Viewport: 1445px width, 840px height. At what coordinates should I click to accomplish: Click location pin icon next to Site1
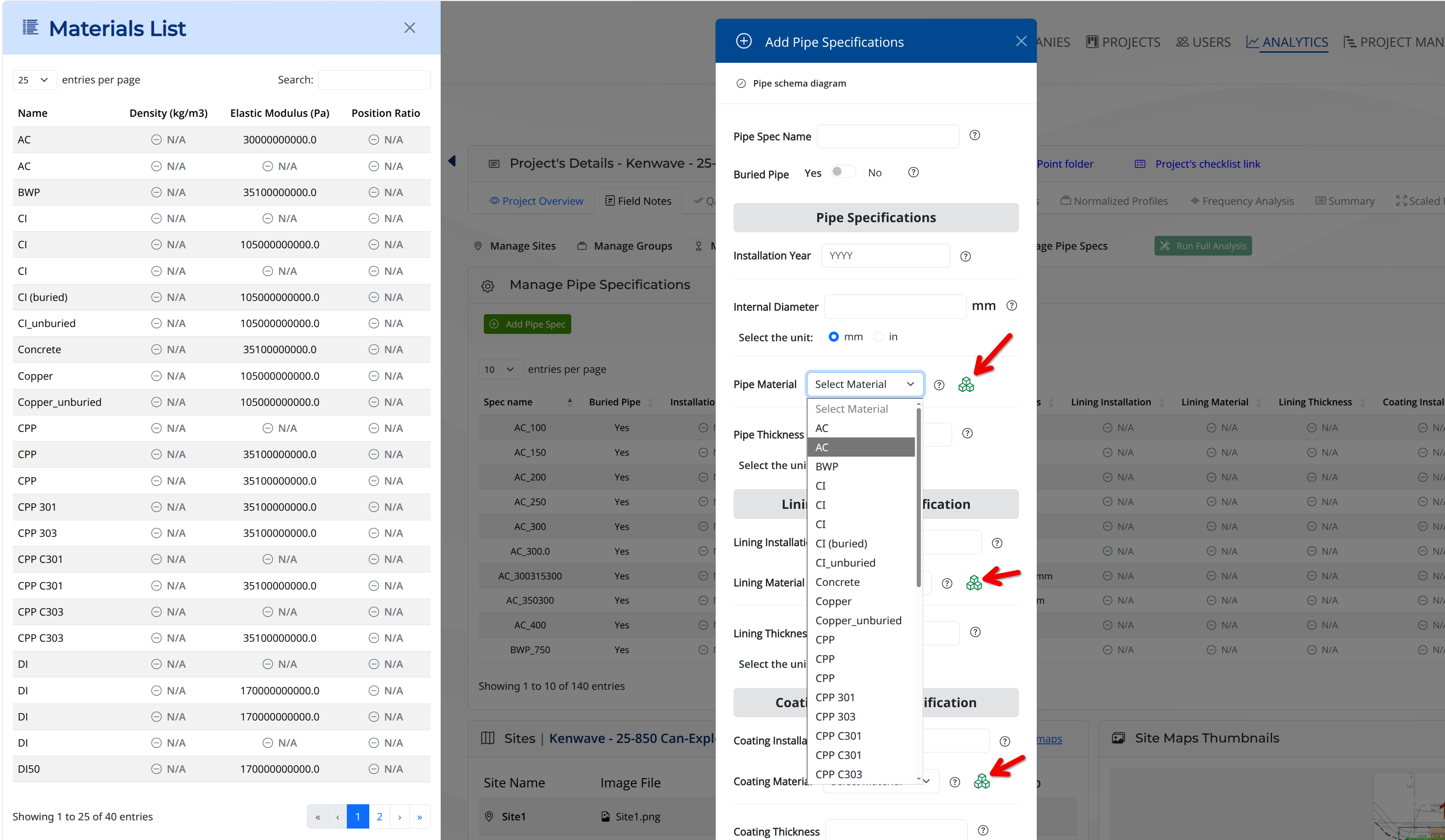click(489, 817)
